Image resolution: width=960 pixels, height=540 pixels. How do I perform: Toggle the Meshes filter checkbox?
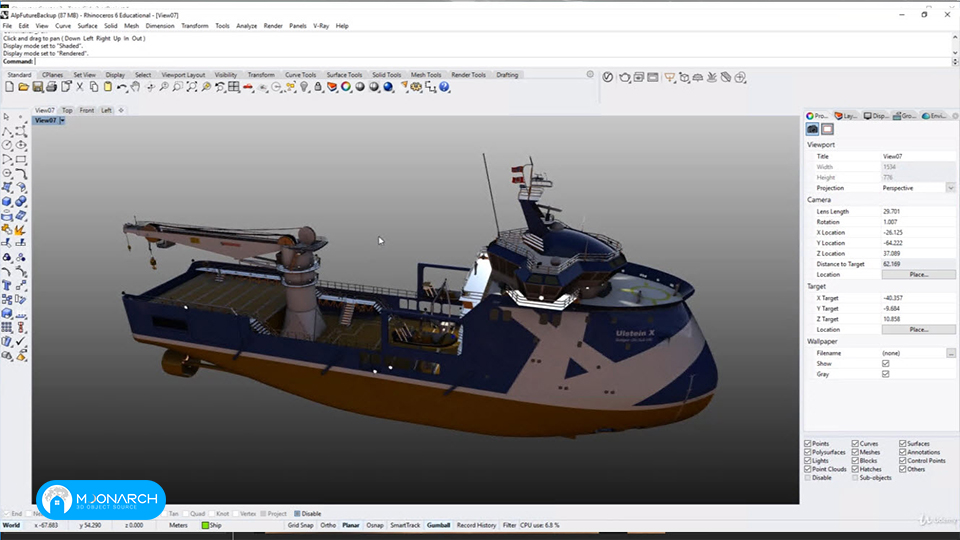[x=855, y=452]
